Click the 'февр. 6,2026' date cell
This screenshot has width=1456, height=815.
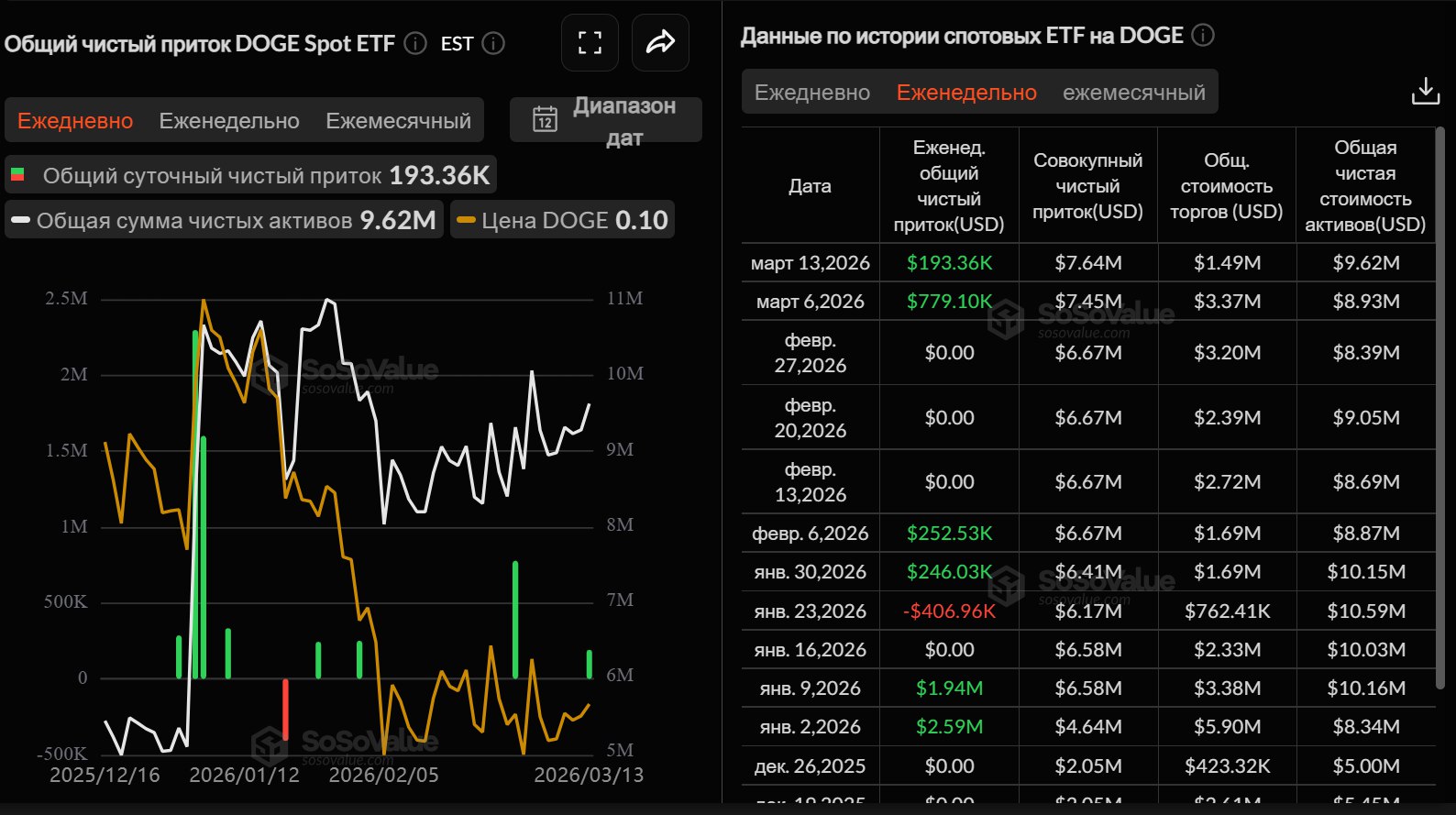[811, 534]
